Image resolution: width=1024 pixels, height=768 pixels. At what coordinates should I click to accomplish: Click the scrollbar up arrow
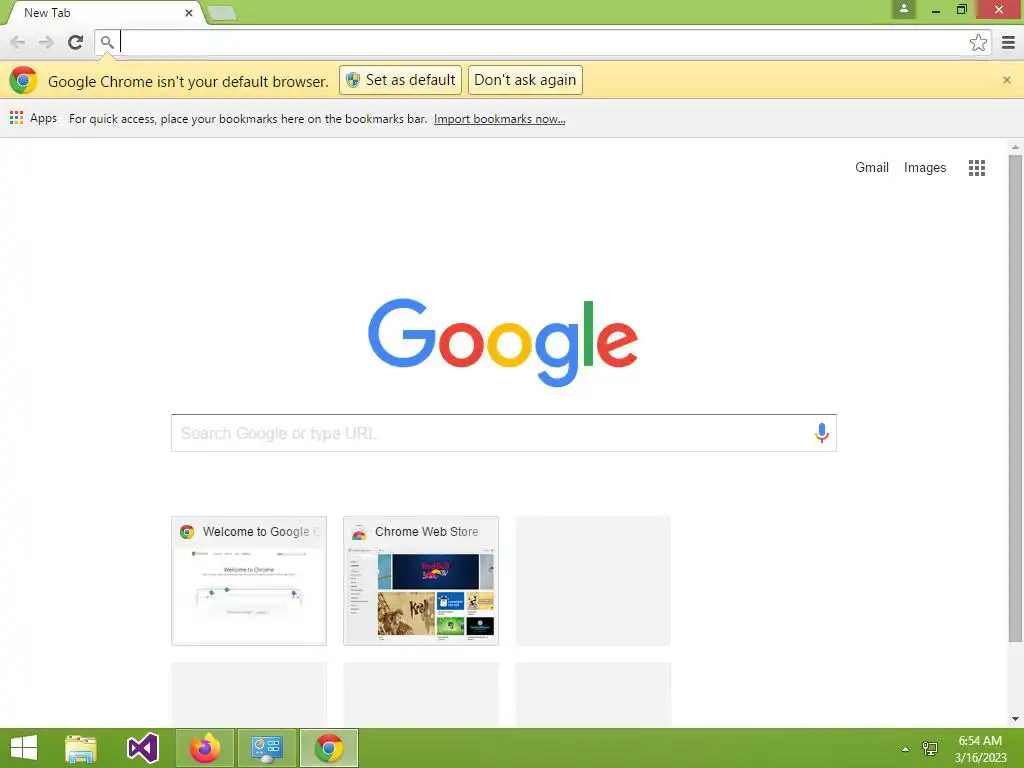pos(1015,147)
